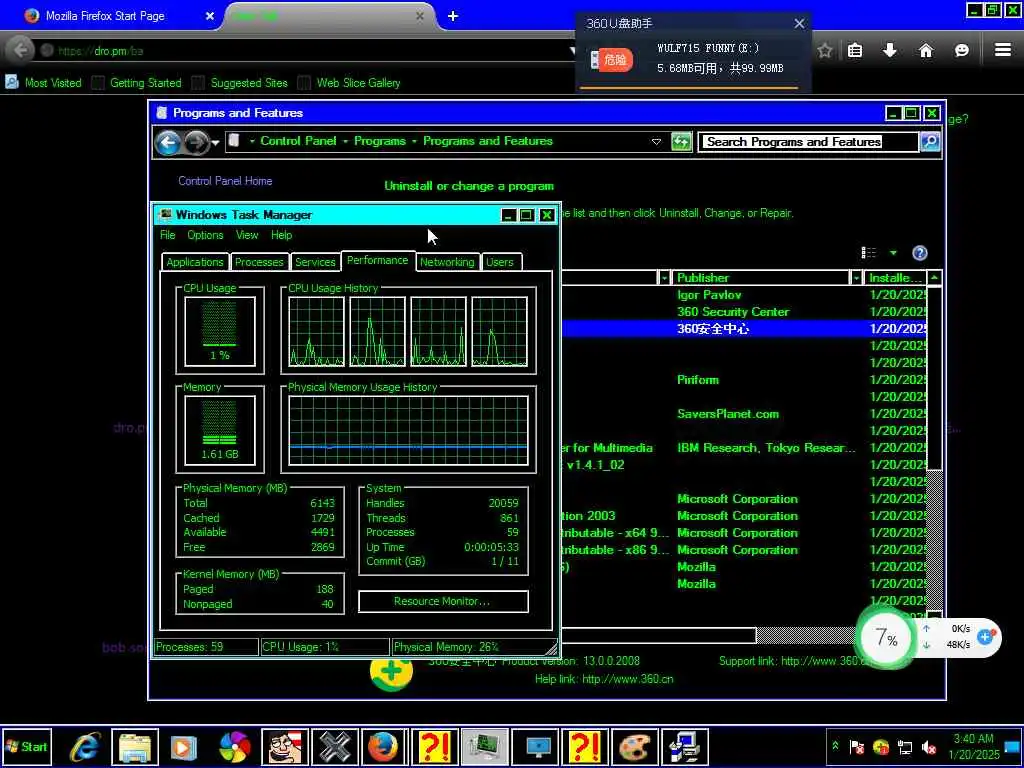
Task: Close the 360 U-disk helper popup
Action: point(799,24)
